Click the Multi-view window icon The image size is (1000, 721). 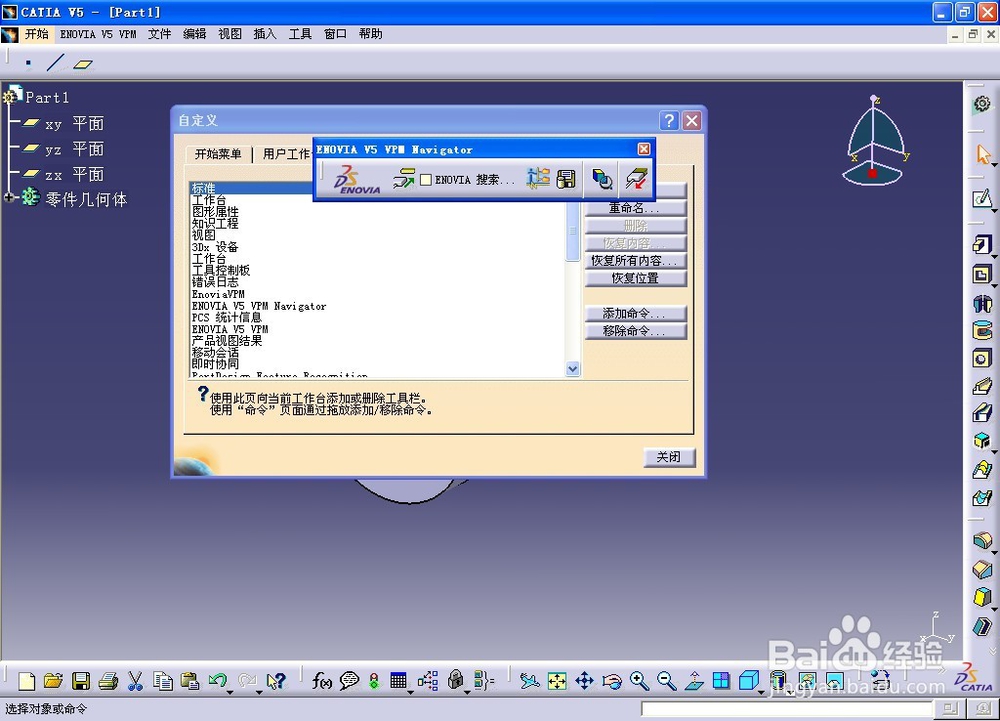tap(721, 681)
